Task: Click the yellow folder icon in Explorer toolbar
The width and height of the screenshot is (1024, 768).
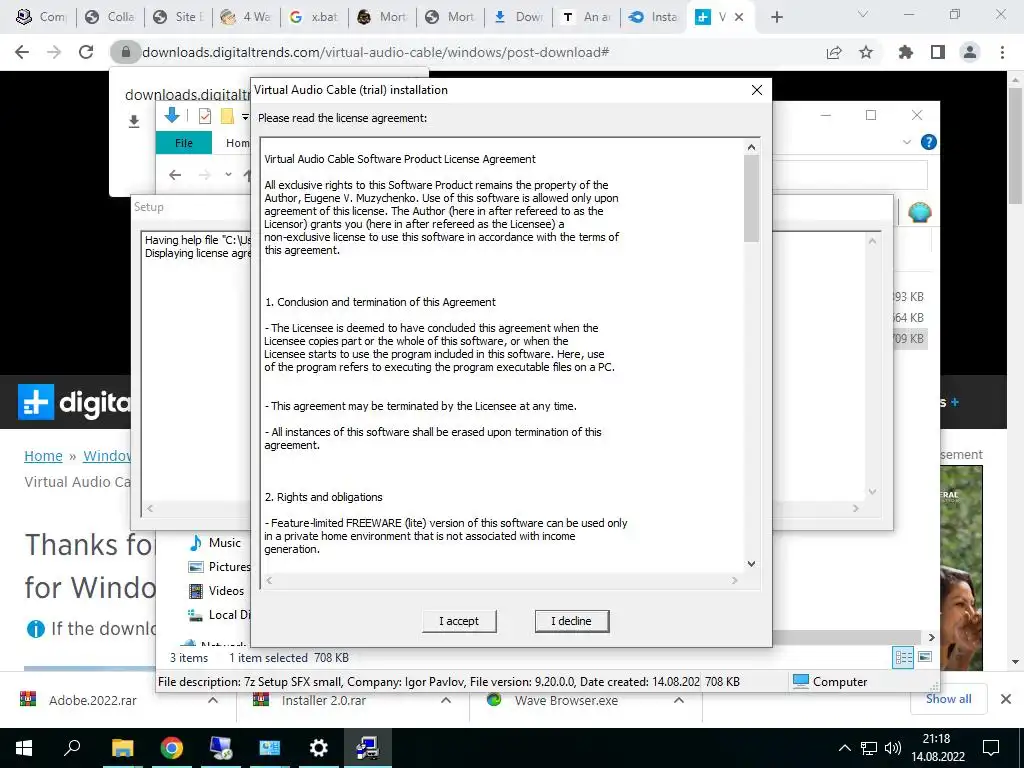Action: click(227, 116)
